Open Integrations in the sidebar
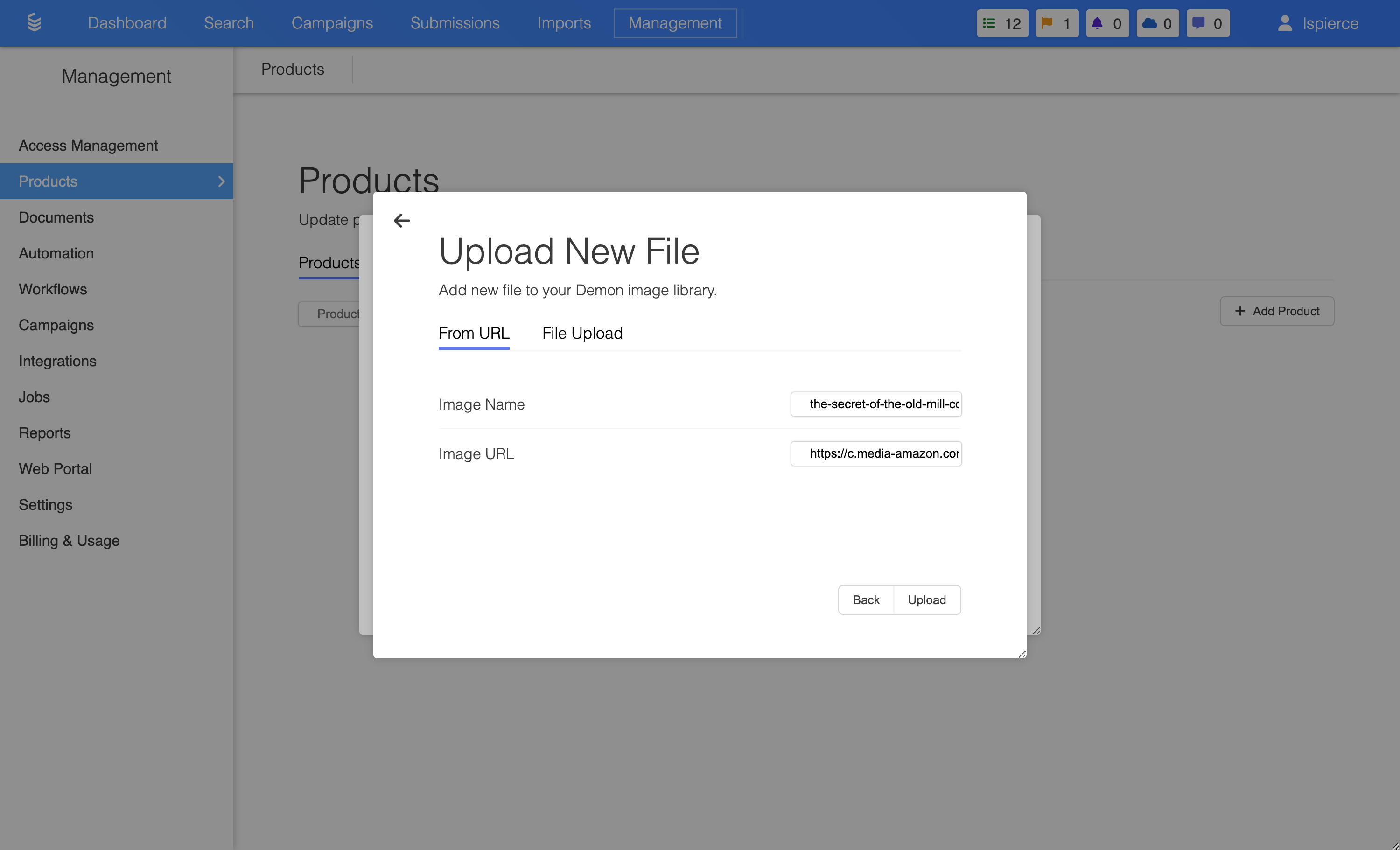 pyautogui.click(x=117, y=361)
